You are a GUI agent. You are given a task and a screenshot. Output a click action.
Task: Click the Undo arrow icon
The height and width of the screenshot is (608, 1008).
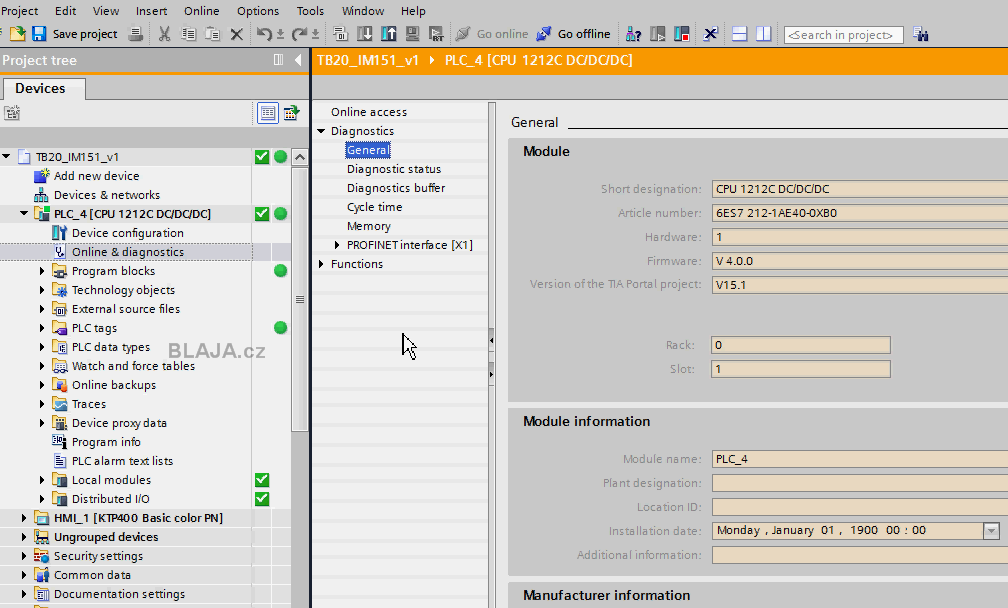(264, 33)
